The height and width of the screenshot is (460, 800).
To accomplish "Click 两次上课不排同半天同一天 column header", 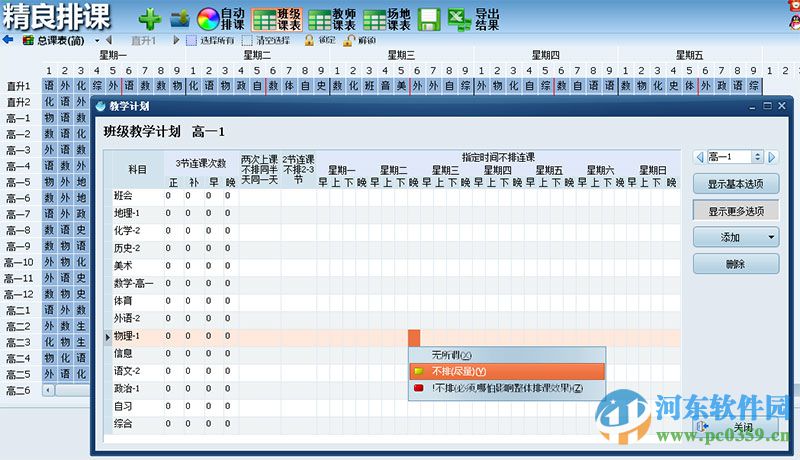I will tap(259, 169).
